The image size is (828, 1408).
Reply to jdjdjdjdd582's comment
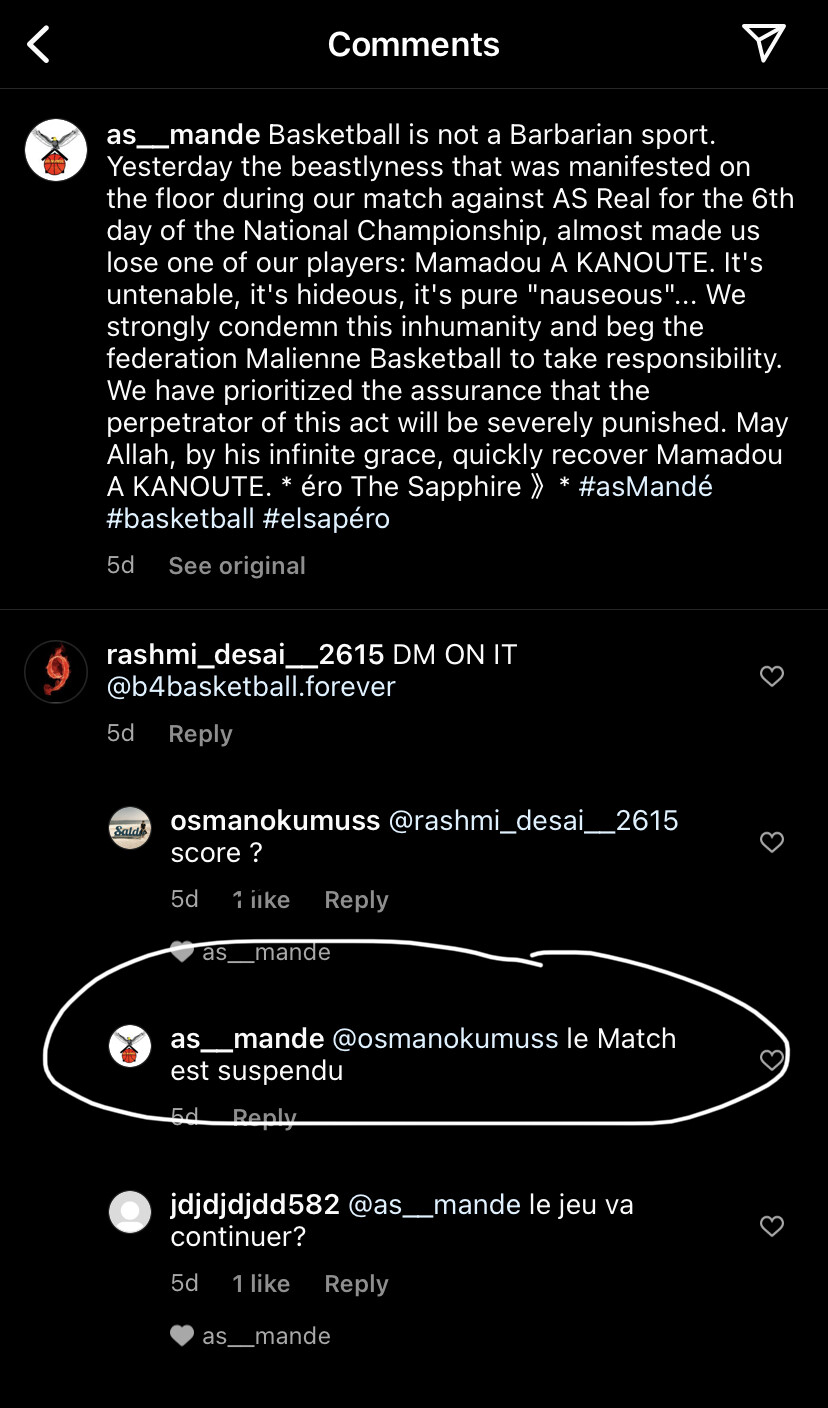coord(356,1284)
